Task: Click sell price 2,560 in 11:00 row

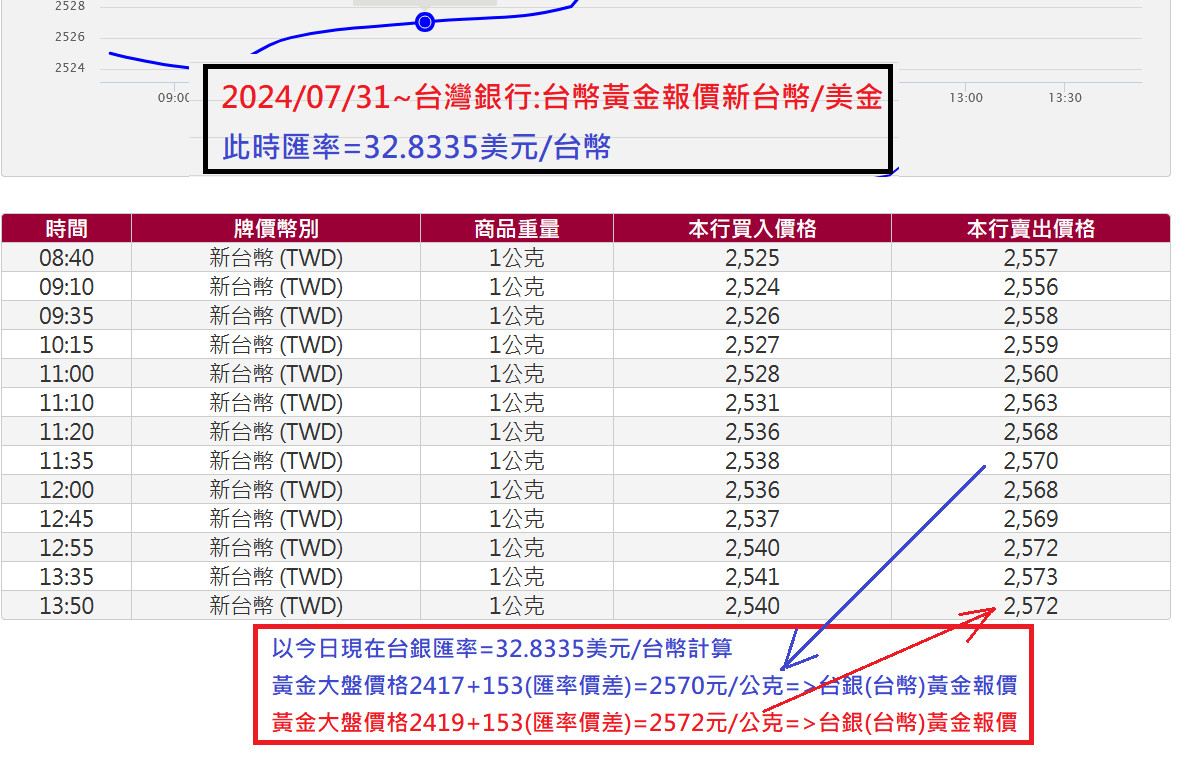Action: (x=1030, y=374)
